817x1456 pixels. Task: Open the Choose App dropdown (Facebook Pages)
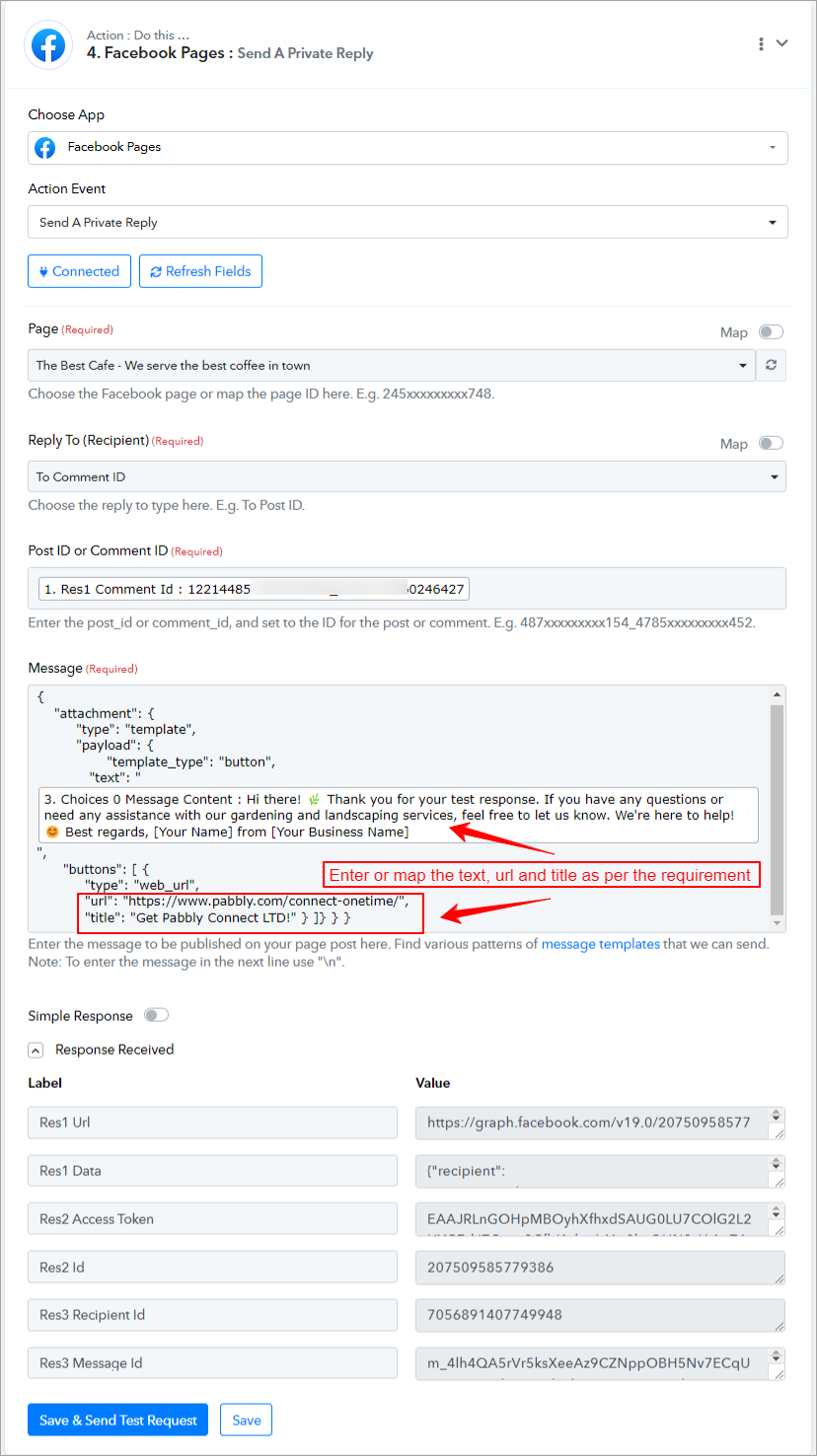click(x=408, y=147)
